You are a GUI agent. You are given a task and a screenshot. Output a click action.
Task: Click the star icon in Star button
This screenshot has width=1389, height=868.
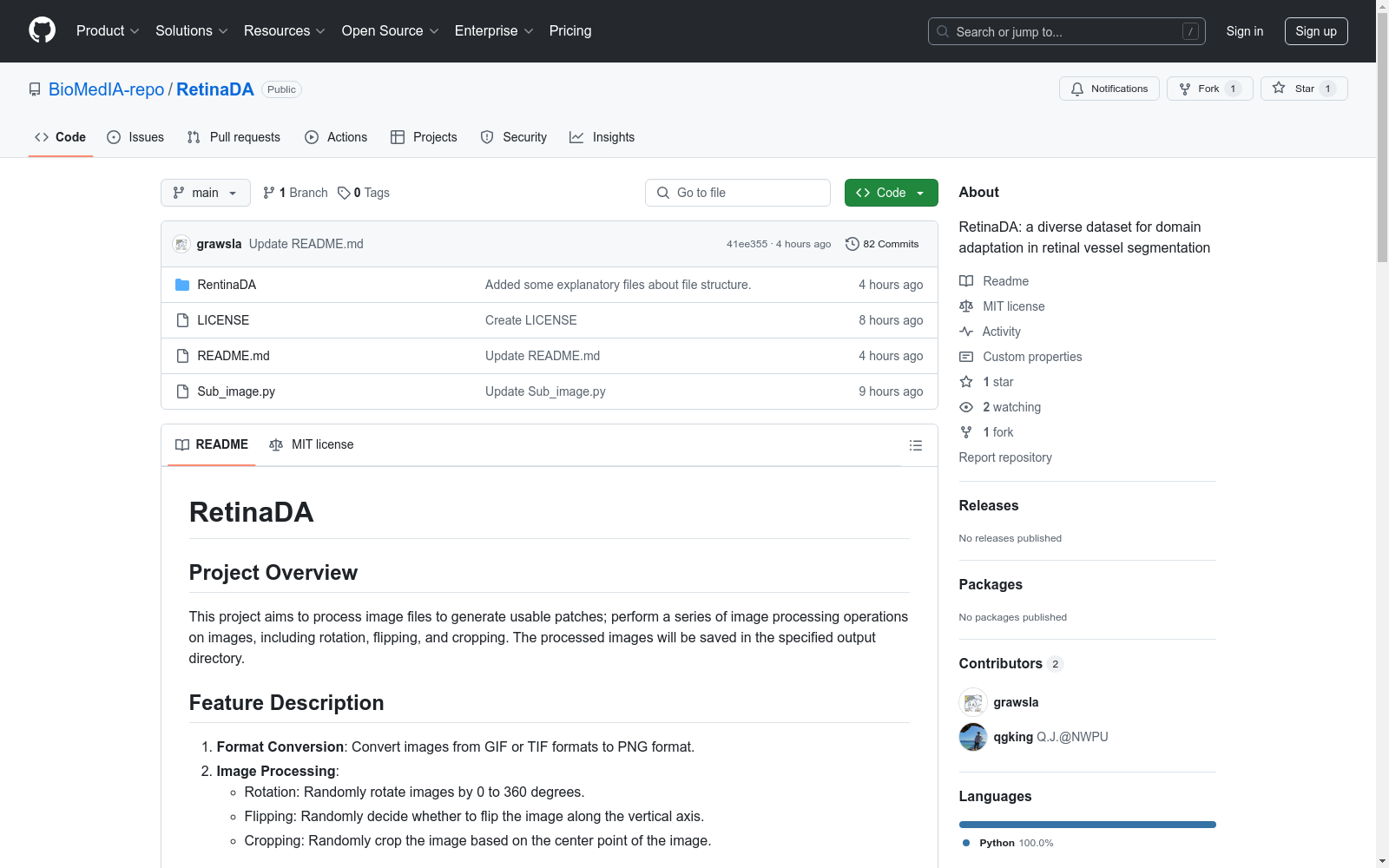tap(1279, 88)
